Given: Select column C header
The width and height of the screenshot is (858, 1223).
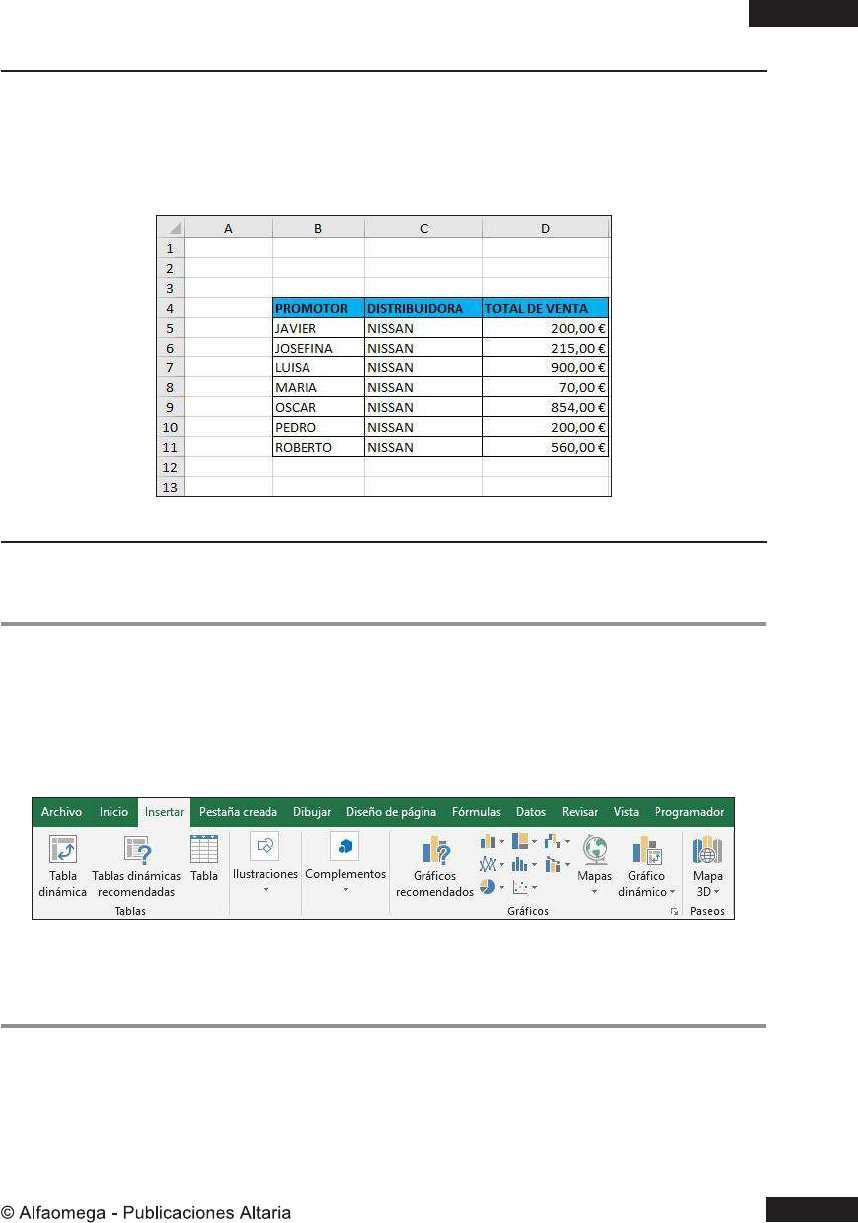Looking at the screenshot, I should pos(423,228).
